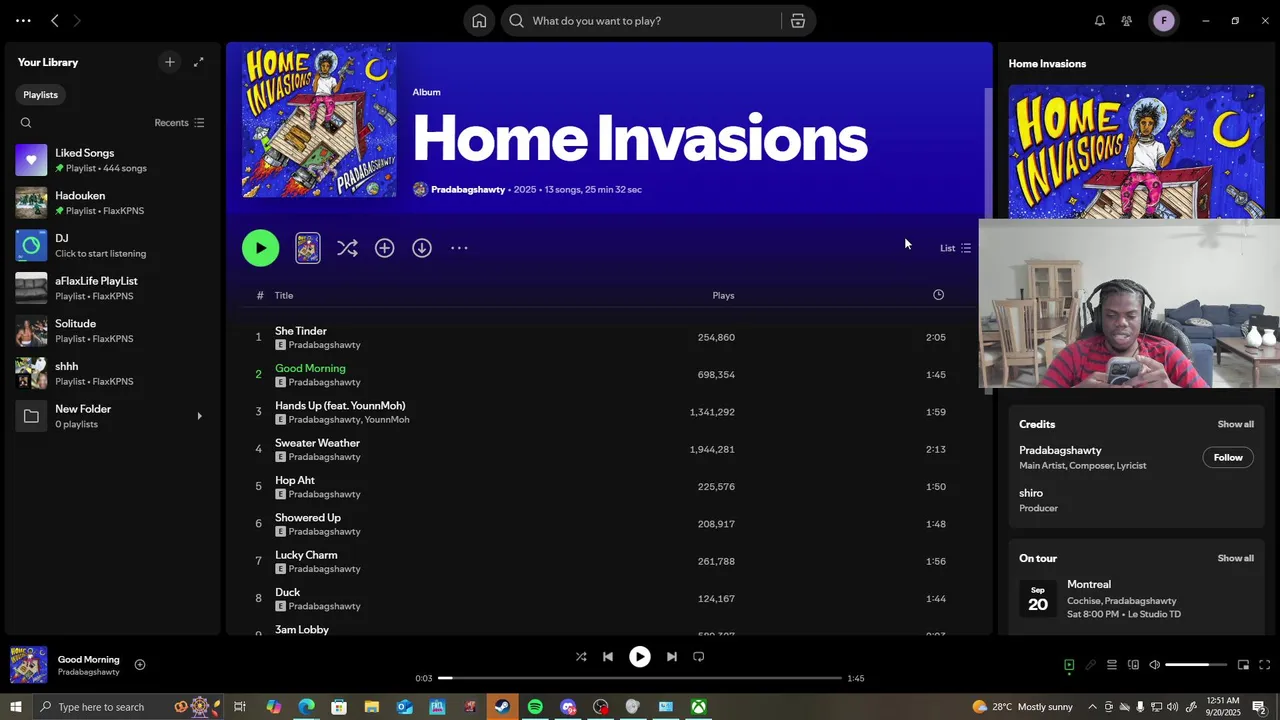Open the Montreal Sep 20 concert listing
Viewport: 1280px width, 720px height.
[x=1136, y=599]
